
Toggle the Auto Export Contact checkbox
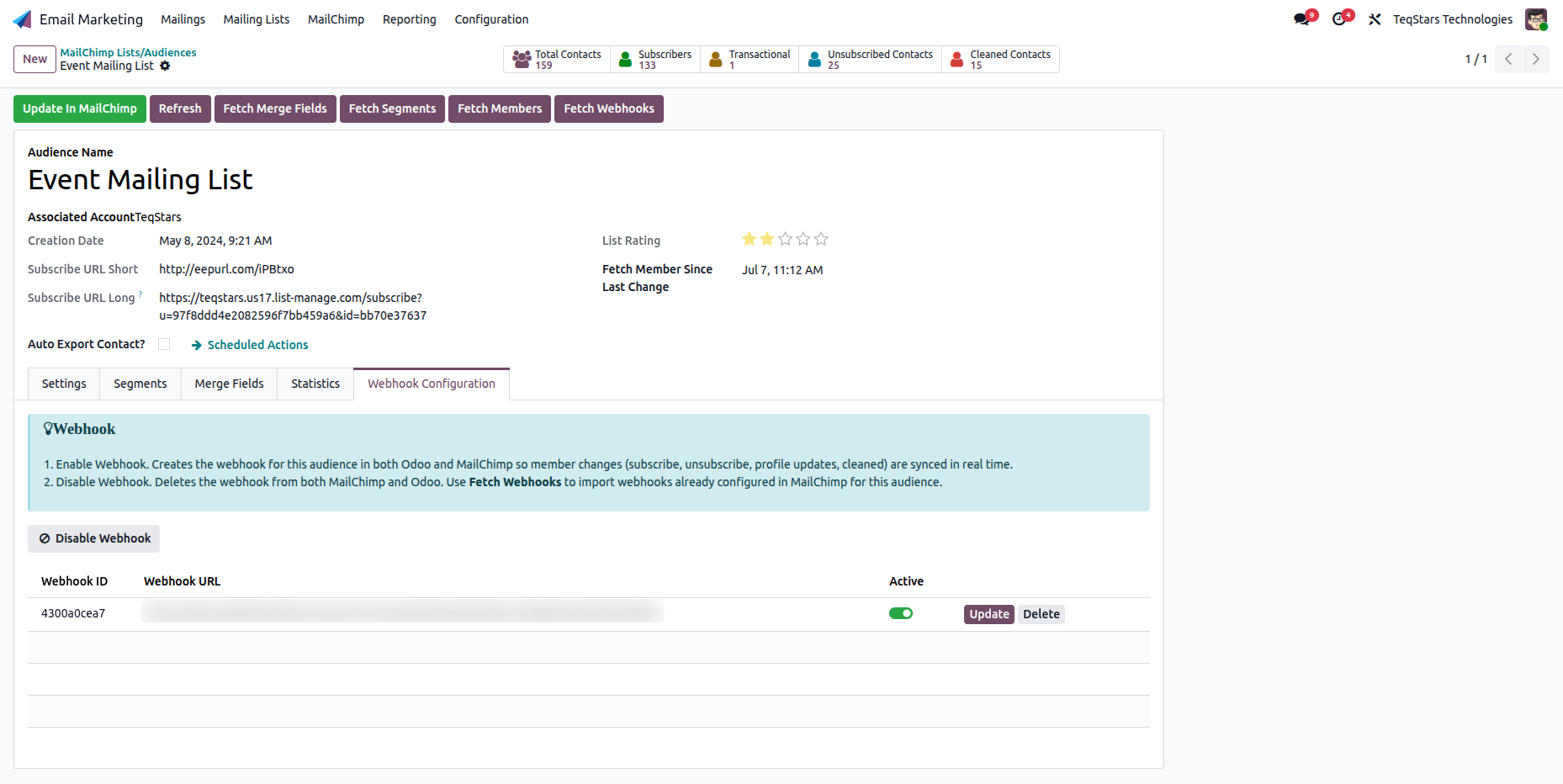[x=164, y=344]
